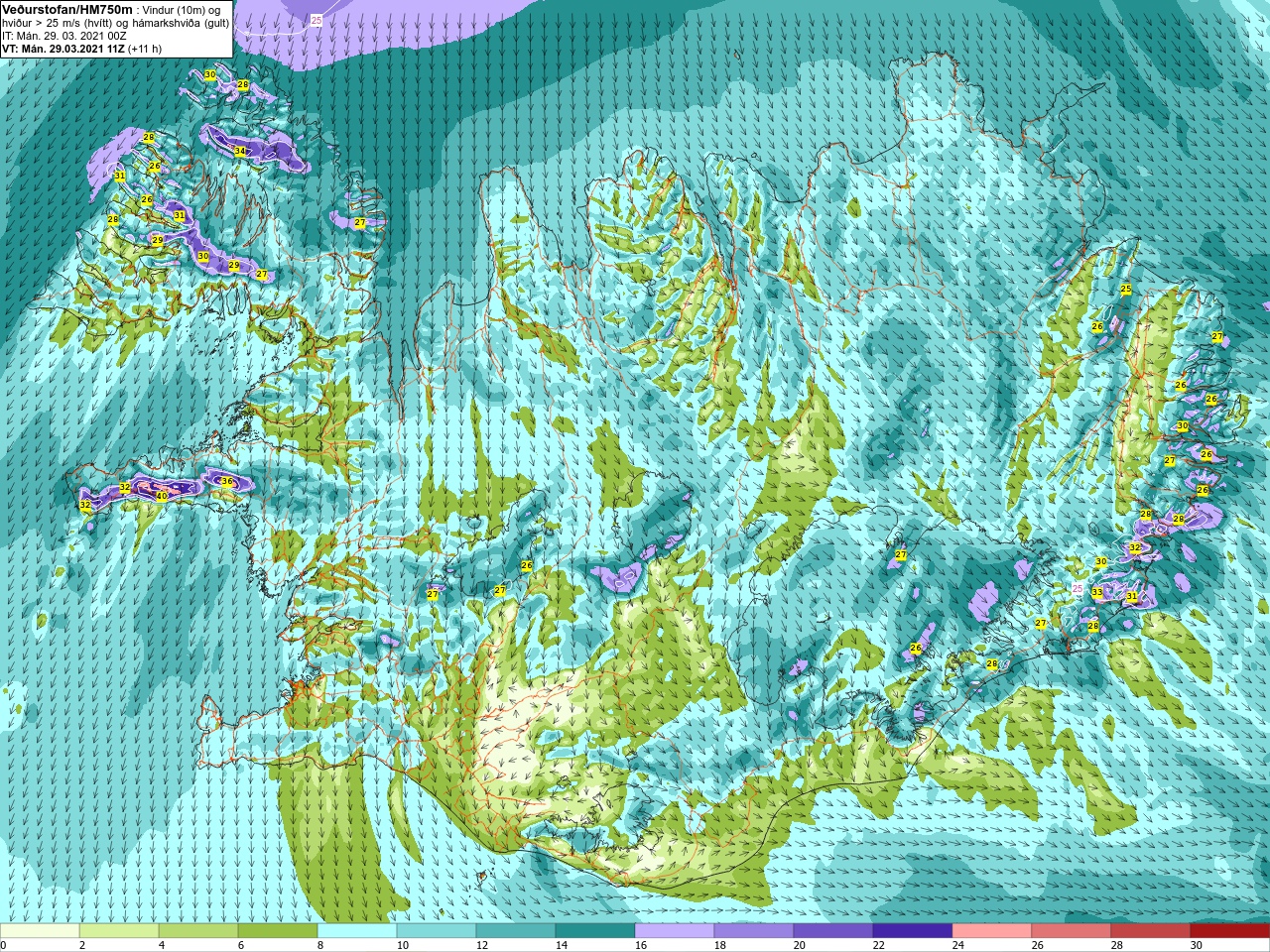Click the Veðurstofan/HM750m title text
Screen dimensions: 1270x952
[x=67, y=9]
